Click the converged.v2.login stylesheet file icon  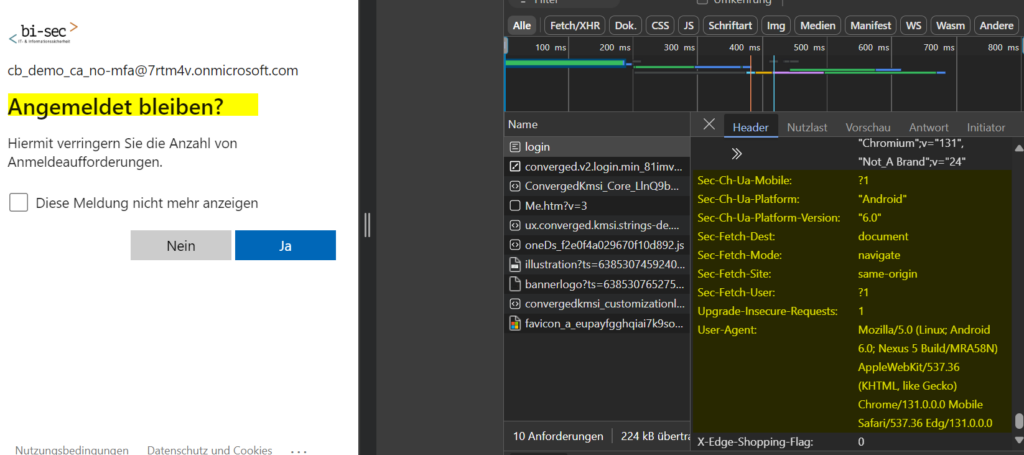tap(515, 166)
